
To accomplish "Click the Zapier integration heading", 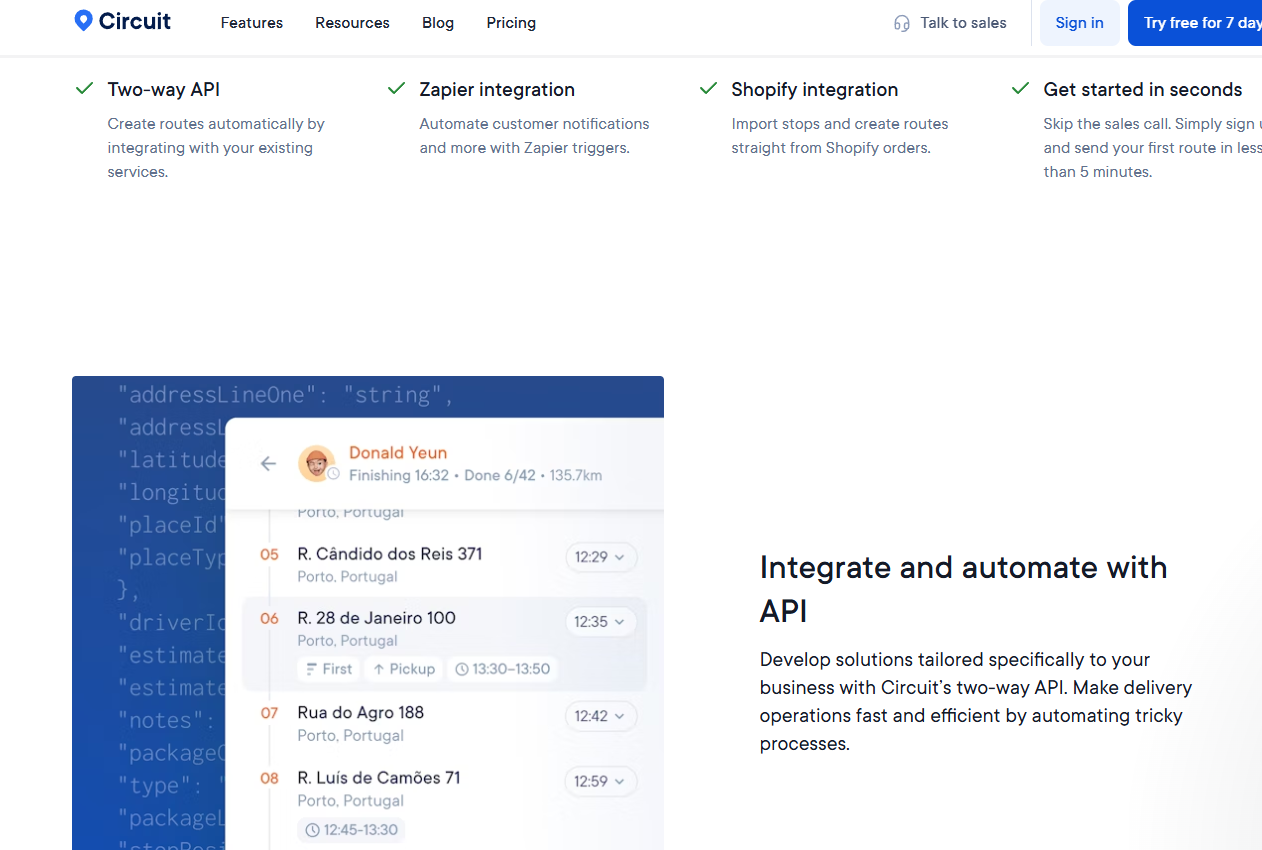I will [497, 89].
